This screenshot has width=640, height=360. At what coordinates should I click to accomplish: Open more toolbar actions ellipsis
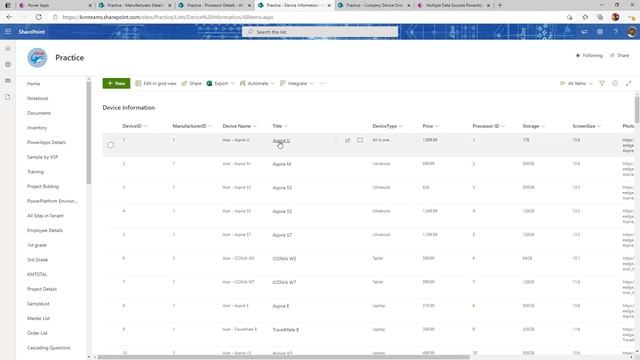[323, 83]
